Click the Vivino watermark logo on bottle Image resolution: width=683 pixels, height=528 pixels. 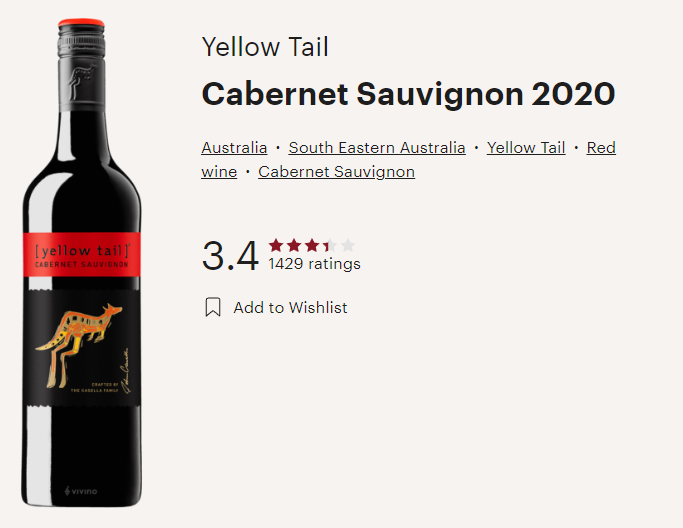pos(81,491)
